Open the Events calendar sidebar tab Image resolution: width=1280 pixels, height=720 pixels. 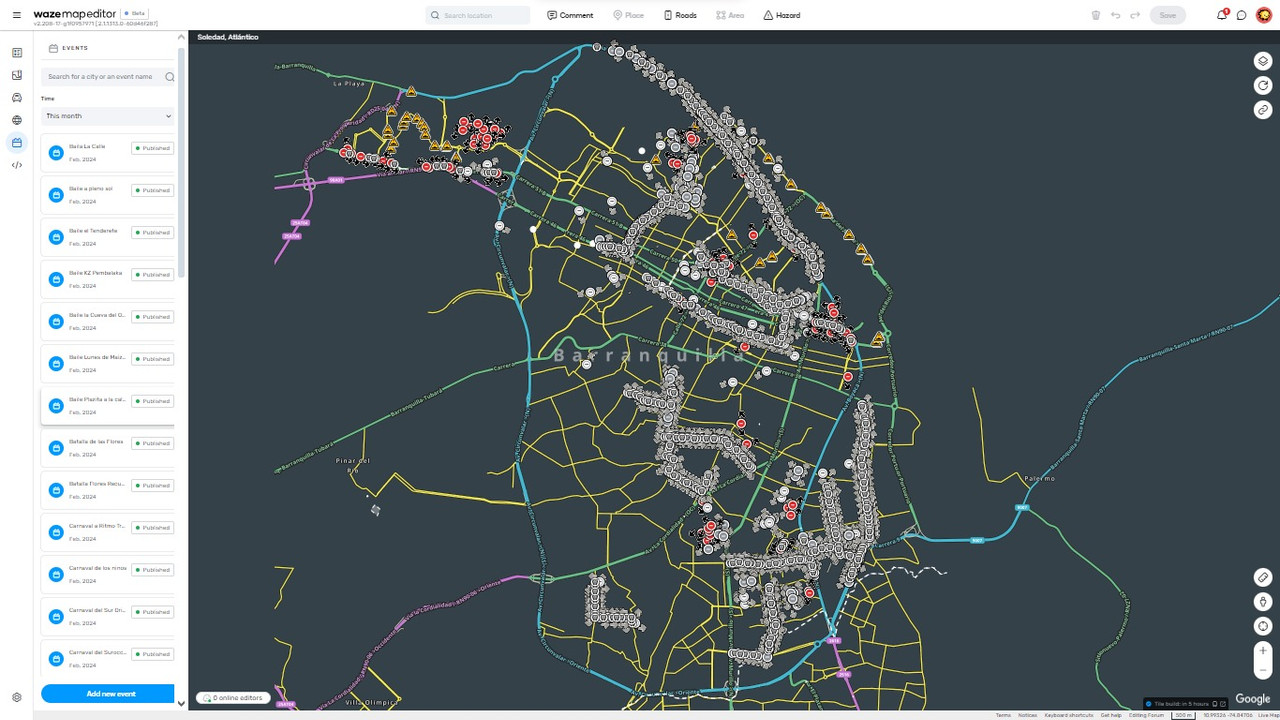17,142
